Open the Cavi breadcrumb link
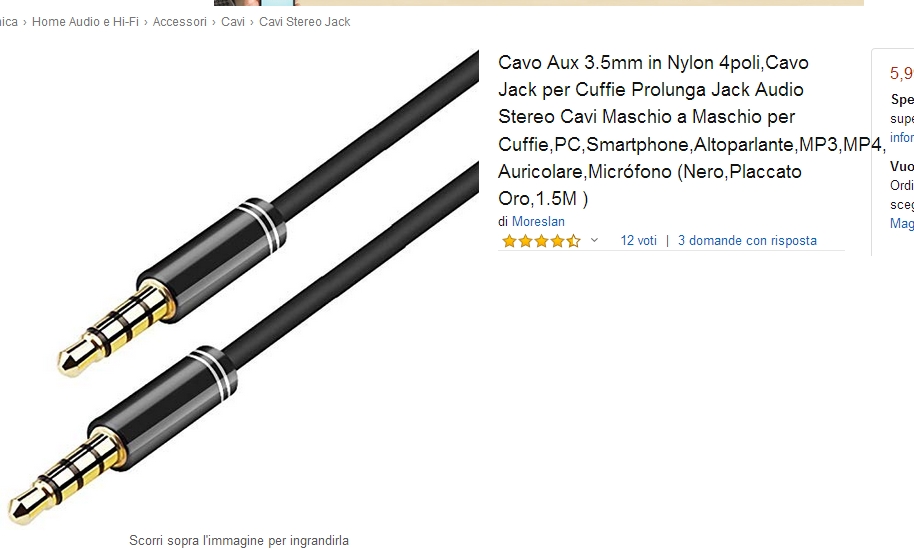The width and height of the screenshot is (914, 549). coord(233,22)
